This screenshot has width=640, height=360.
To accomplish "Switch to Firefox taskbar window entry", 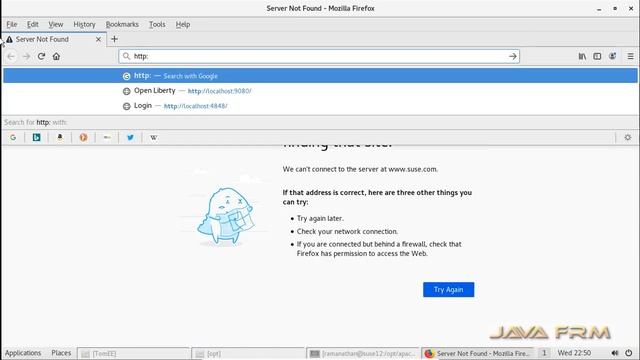I will 478,353.
